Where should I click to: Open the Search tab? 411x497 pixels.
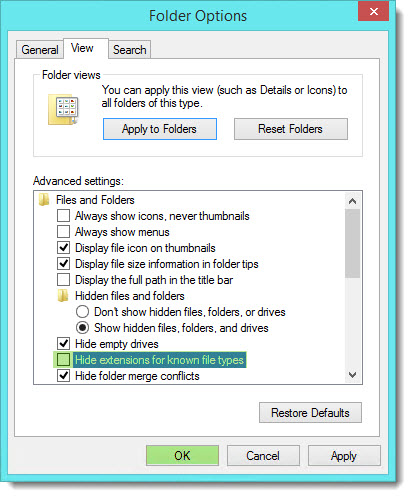130,50
